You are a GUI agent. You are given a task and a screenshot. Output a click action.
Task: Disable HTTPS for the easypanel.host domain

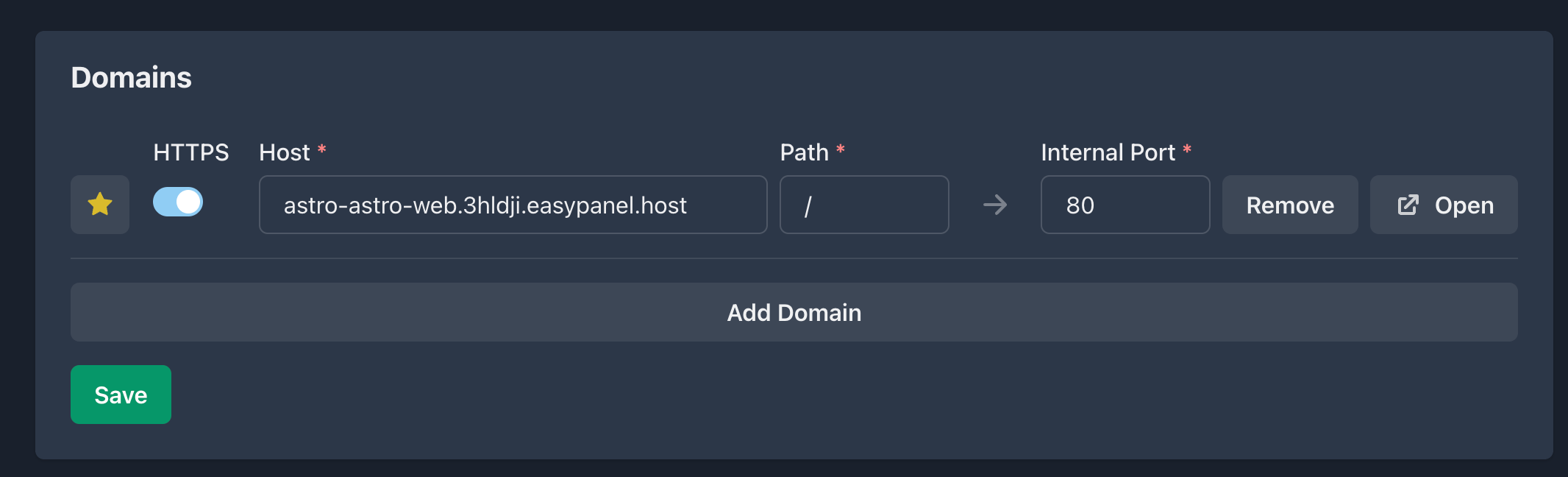pos(177,202)
